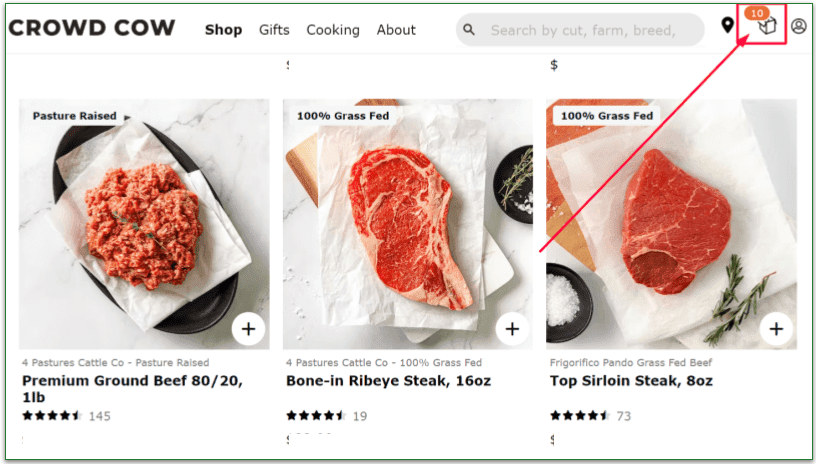Click the Ribeye star rating reviews
The width and height of the screenshot is (816, 464).
[326, 416]
